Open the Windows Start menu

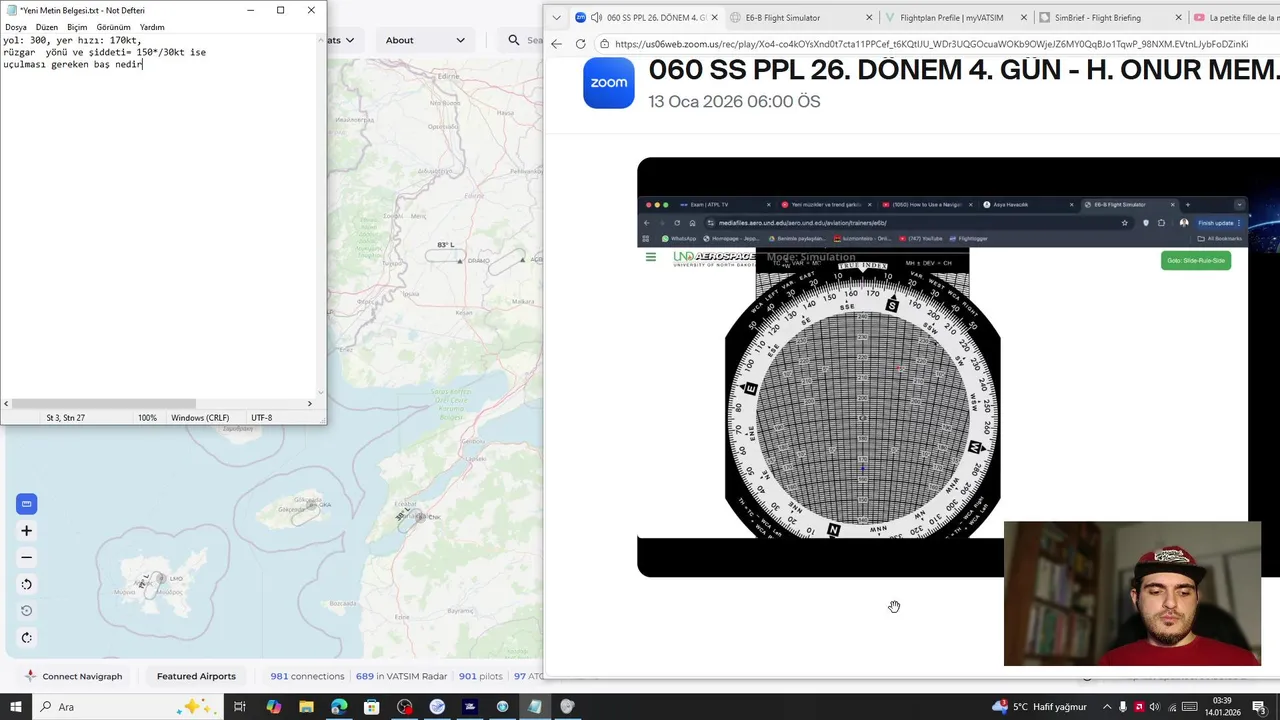tap(15, 707)
